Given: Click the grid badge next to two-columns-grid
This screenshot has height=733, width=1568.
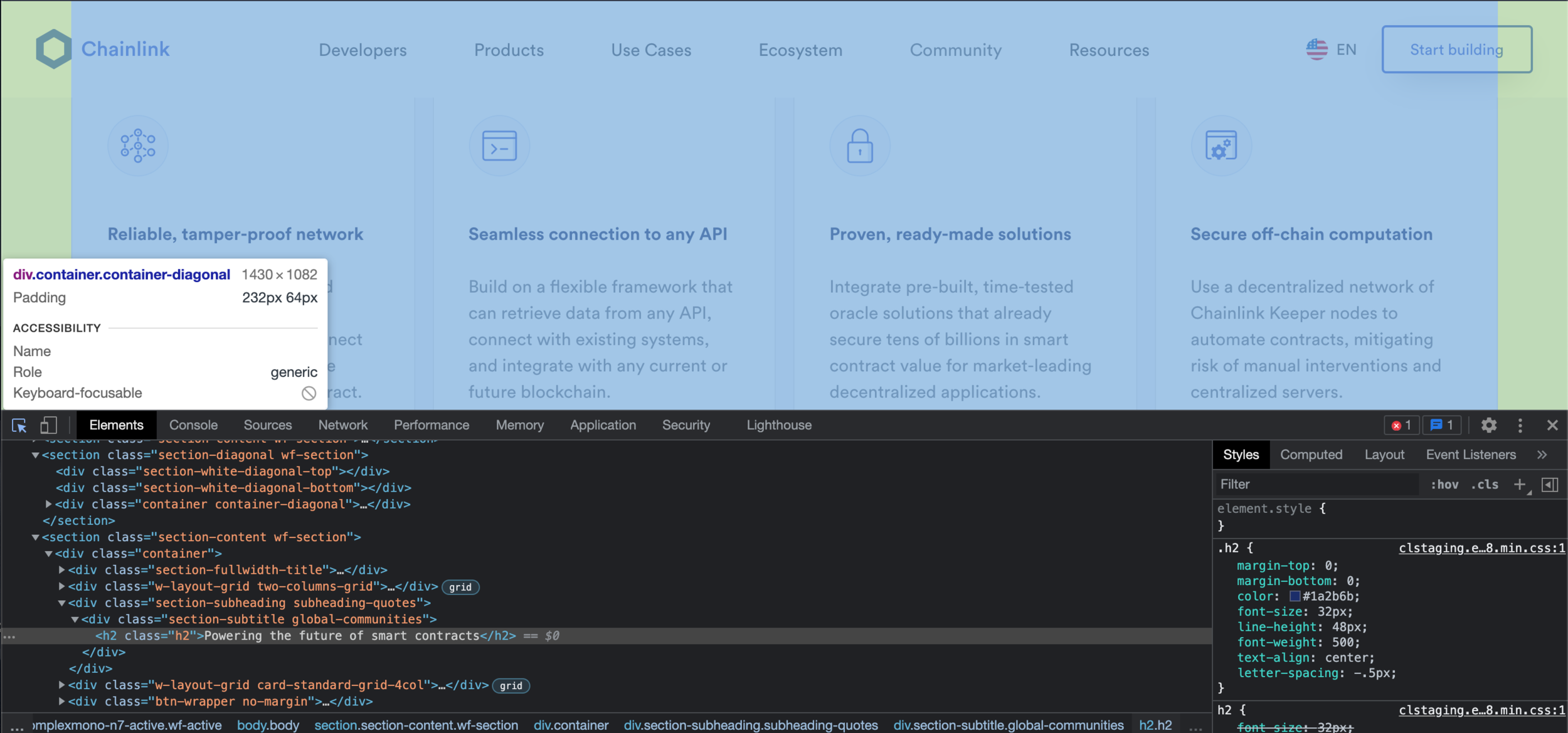Looking at the screenshot, I should coord(461,587).
